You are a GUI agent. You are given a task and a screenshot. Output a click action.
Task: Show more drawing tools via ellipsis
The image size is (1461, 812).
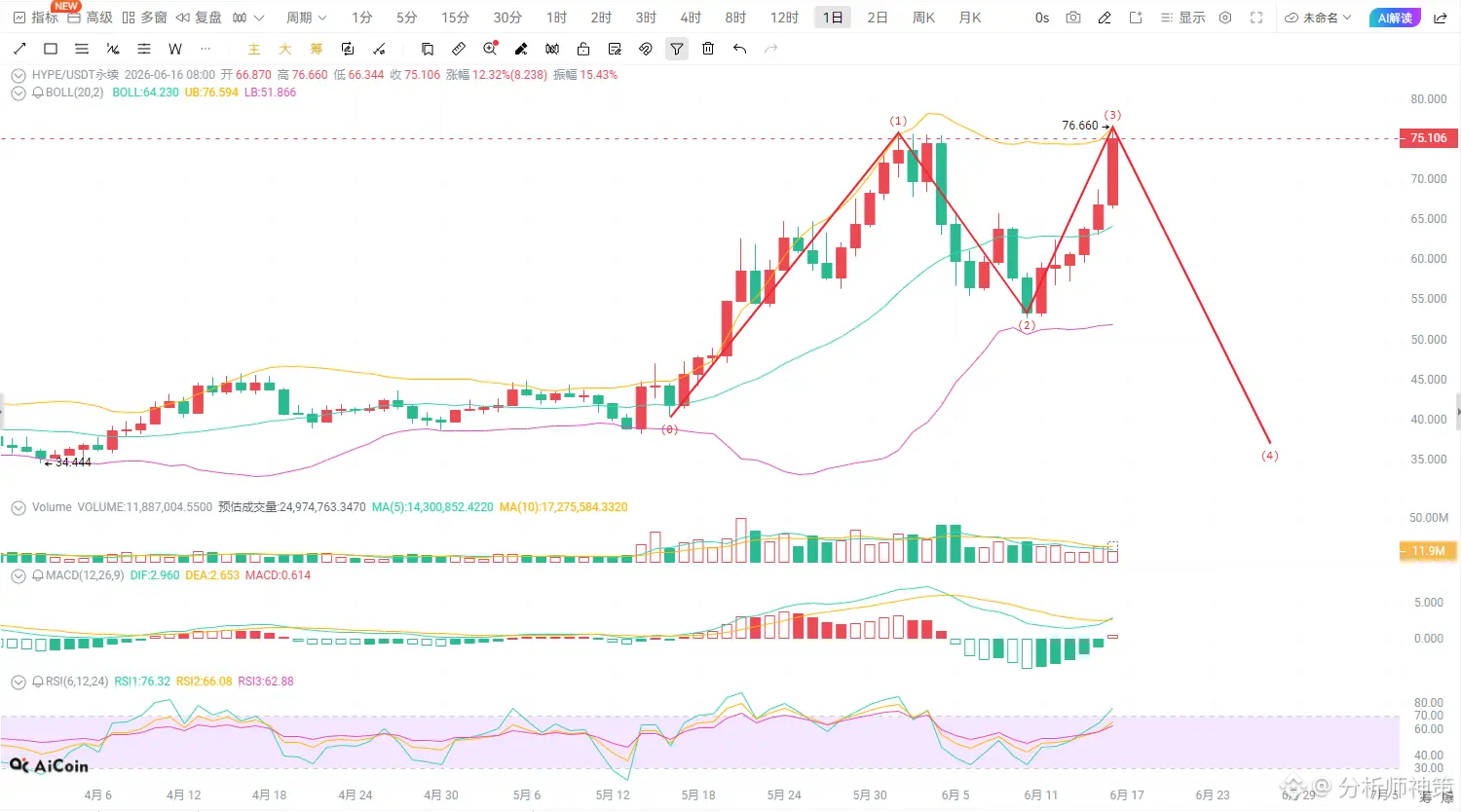206,49
